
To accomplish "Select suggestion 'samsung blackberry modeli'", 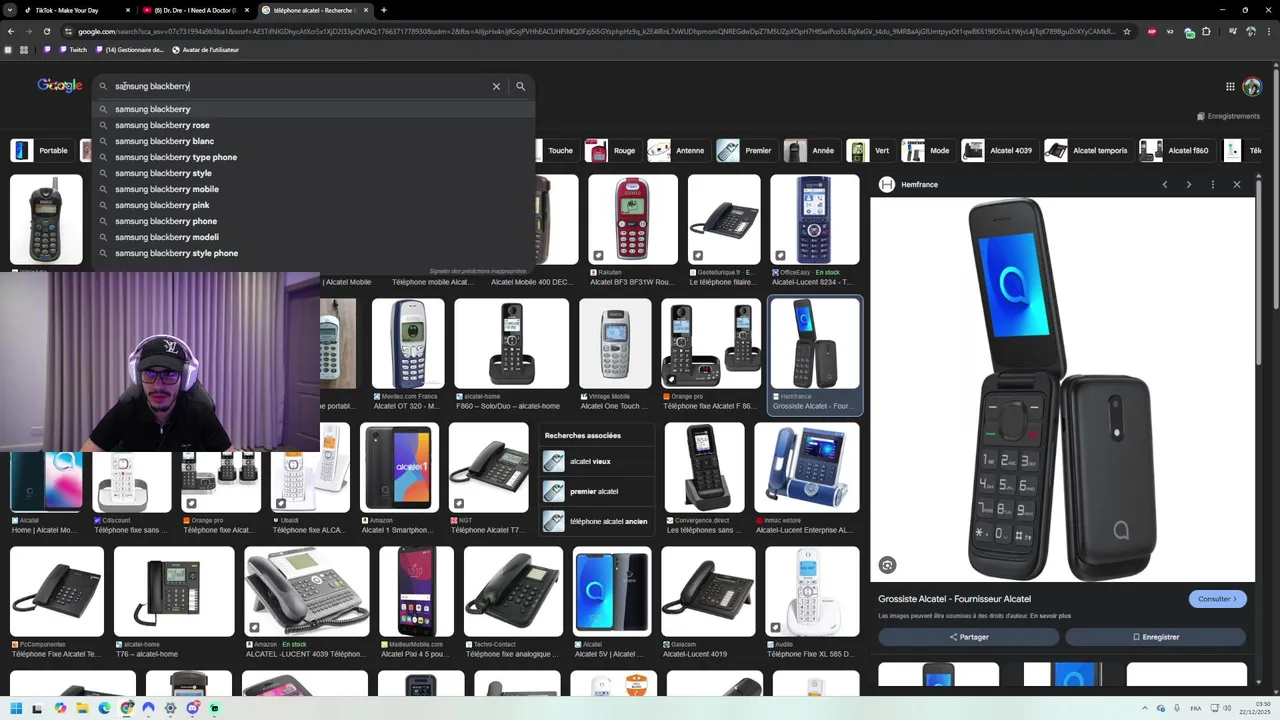I will click(x=313, y=237).
